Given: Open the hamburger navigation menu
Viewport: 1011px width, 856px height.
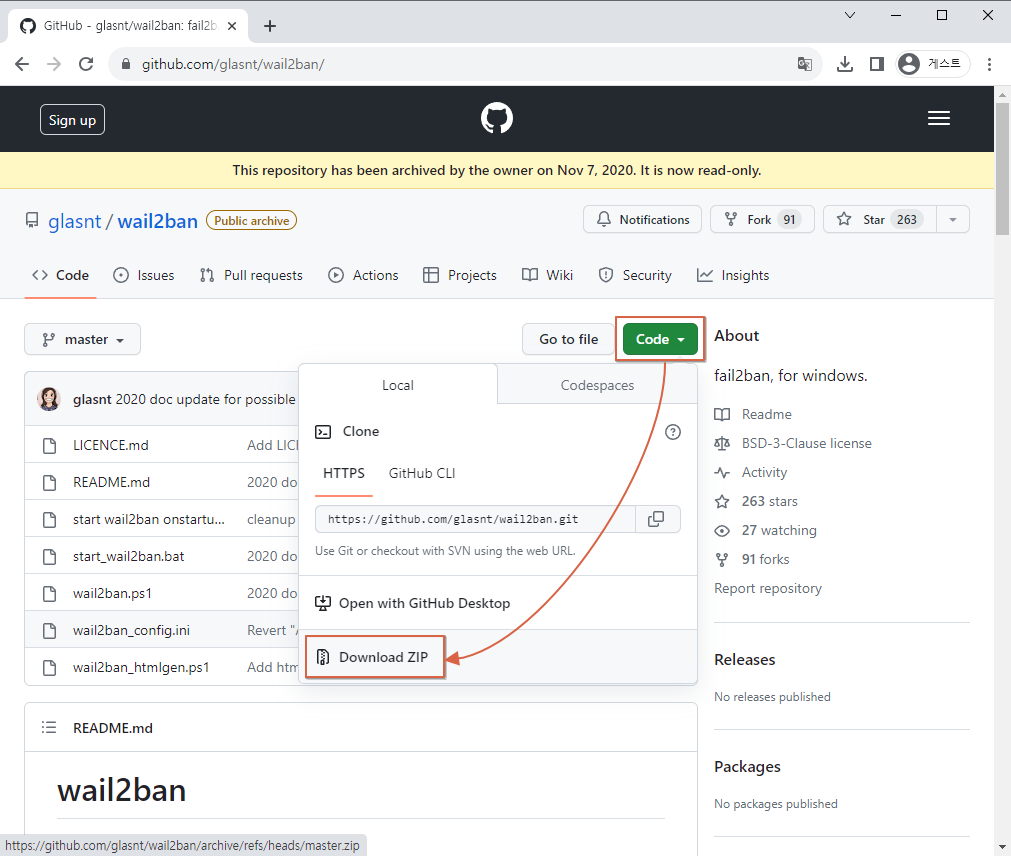Looking at the screenshot, I should click(938, 119).
